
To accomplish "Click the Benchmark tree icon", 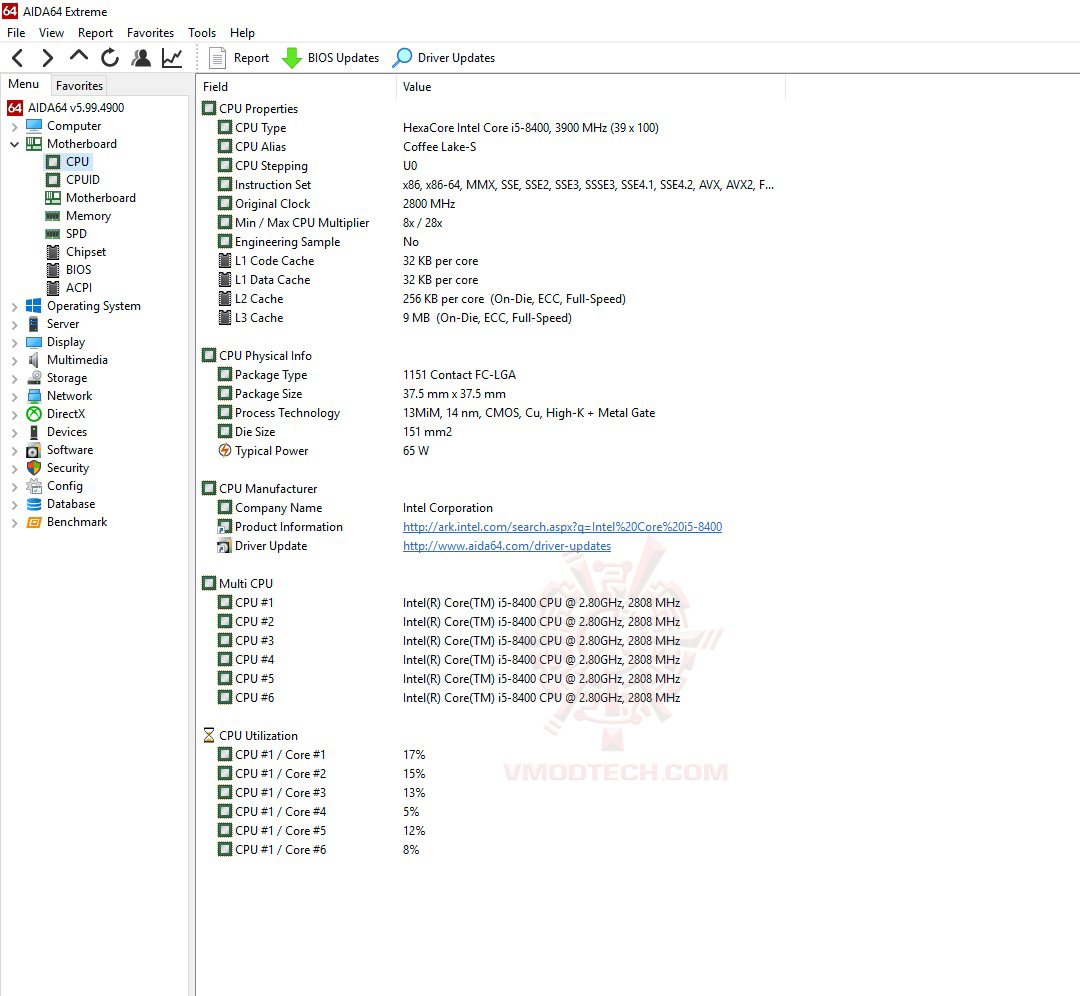I will click(34, 522).
